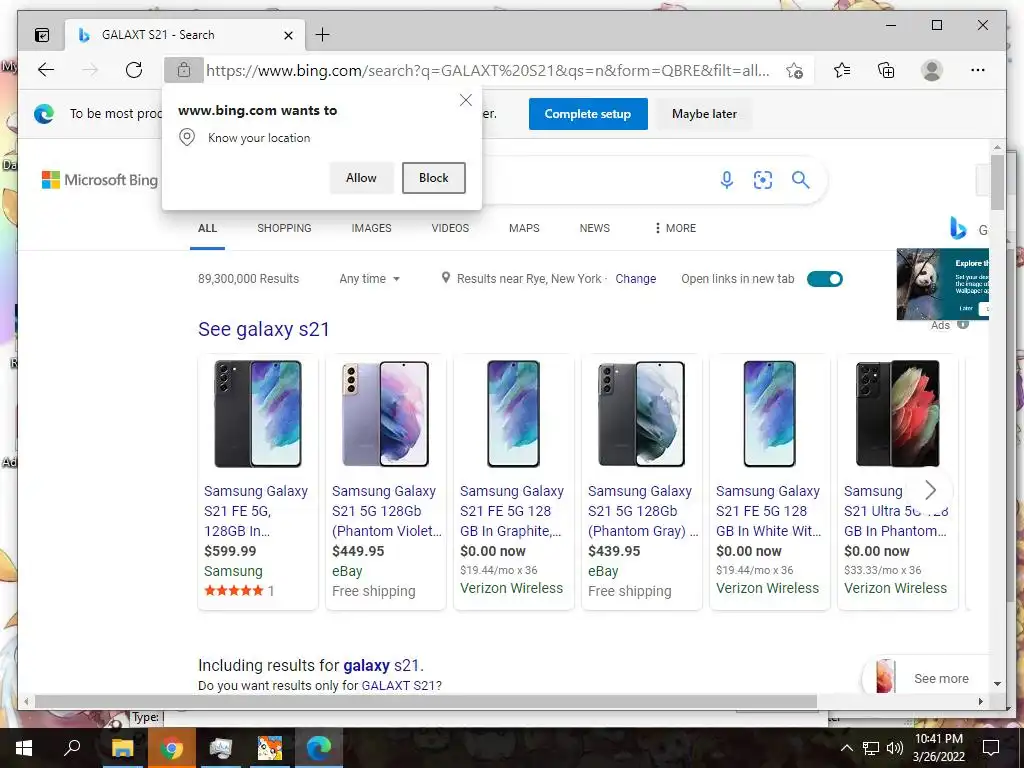Close the GALAXT S21 Search tab
The image size is (1024, 768).
pos(288,35)
